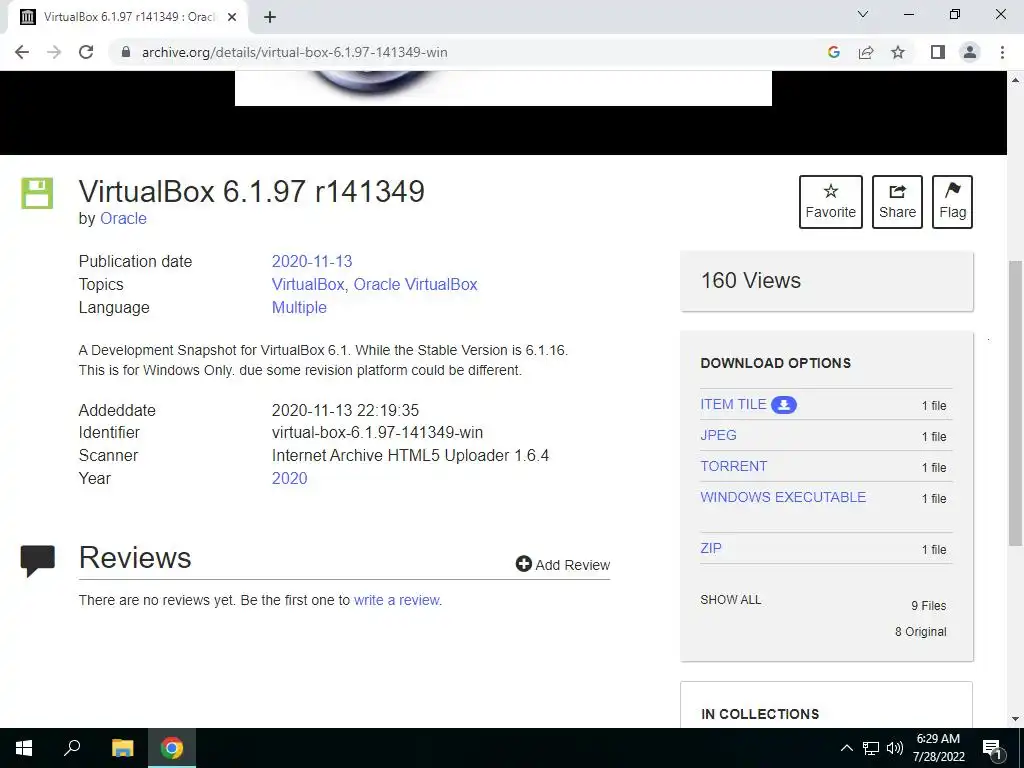
Task: Open the tab search chevron
Action: 863,14
